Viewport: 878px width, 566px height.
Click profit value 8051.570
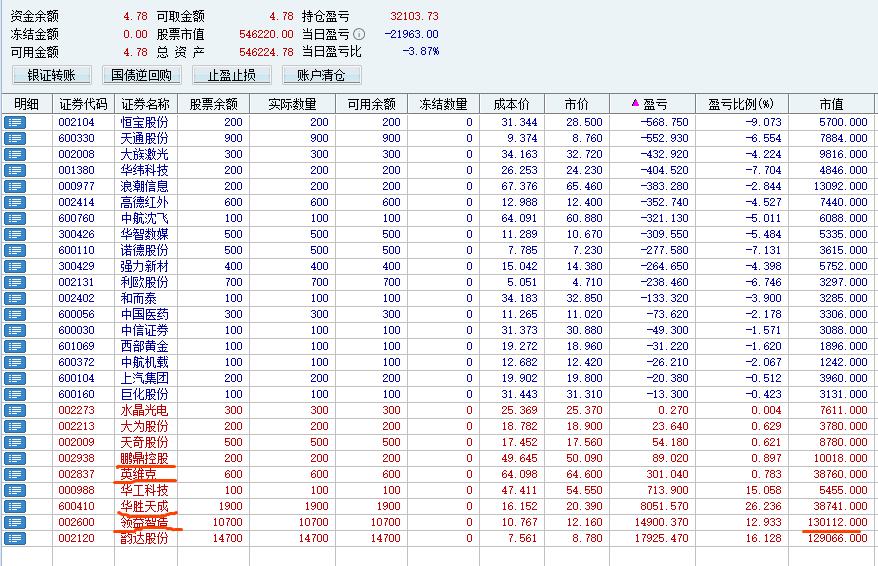tap(665, 507)
